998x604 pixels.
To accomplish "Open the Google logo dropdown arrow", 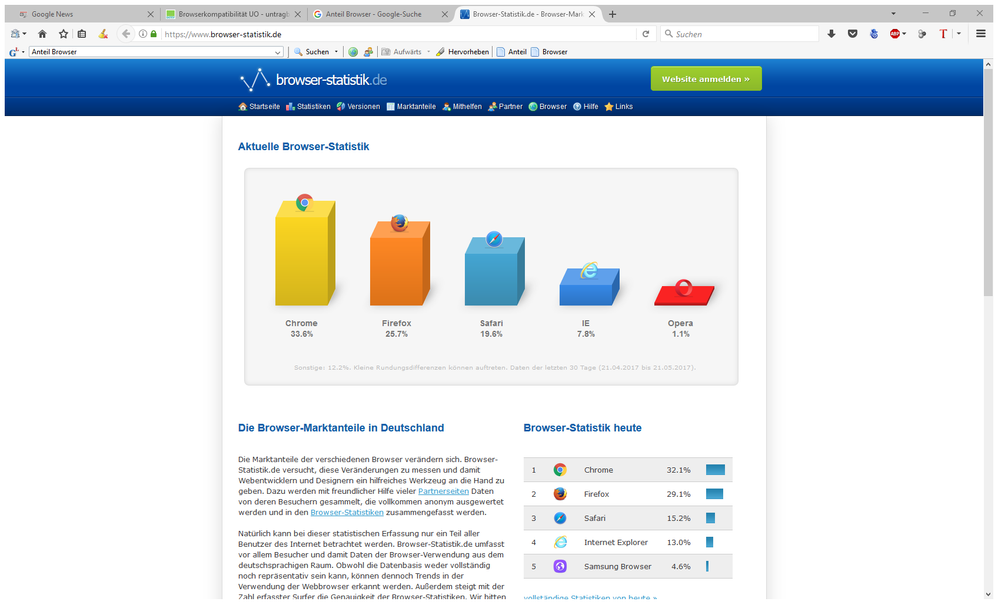I will [x=24, y=52].
